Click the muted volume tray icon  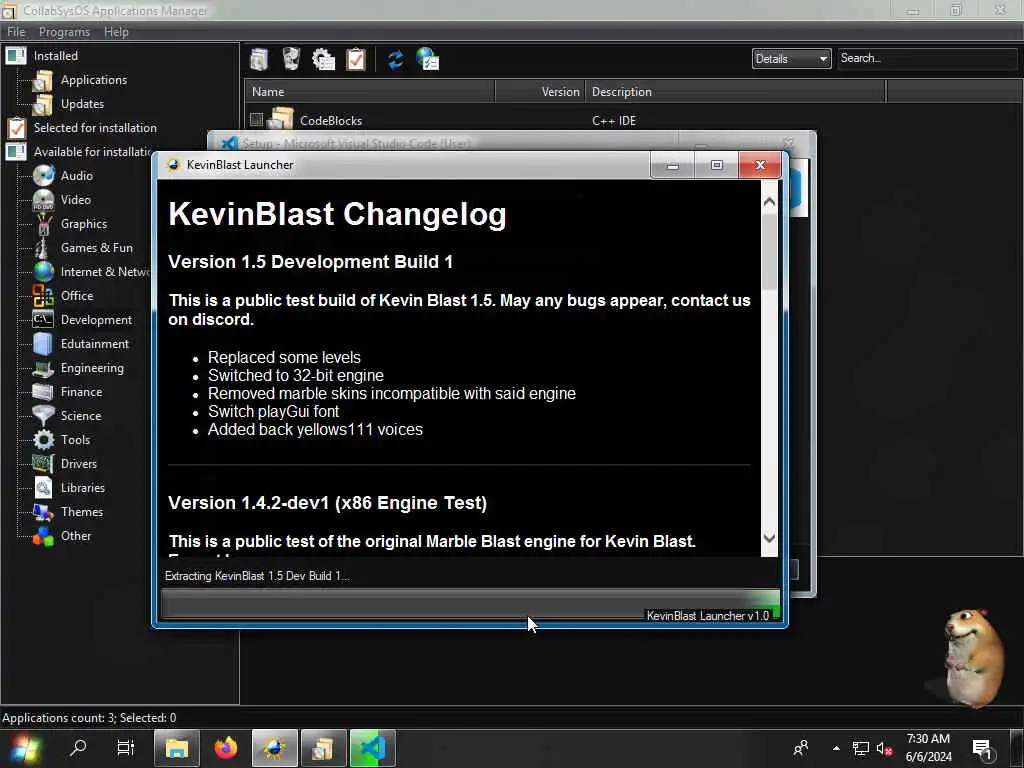coord(885,748)
